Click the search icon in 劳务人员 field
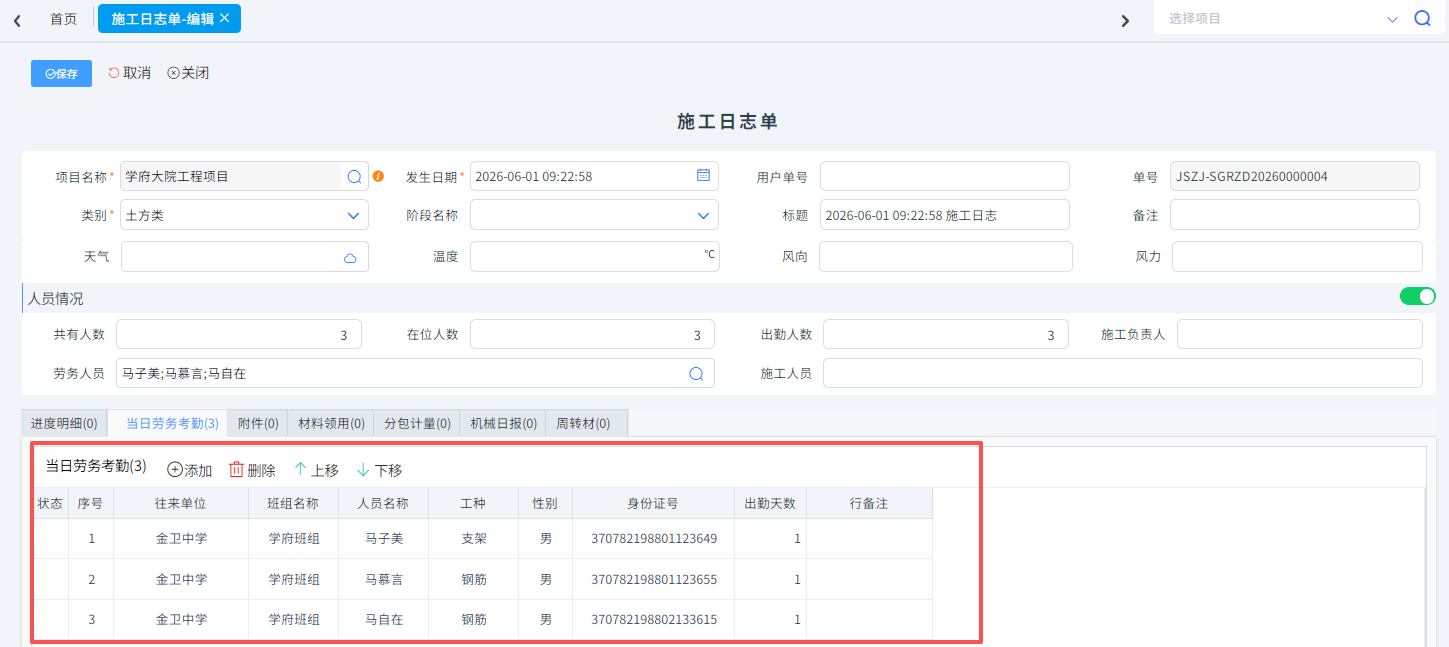 pyautogui.click(x=696, y=373)
